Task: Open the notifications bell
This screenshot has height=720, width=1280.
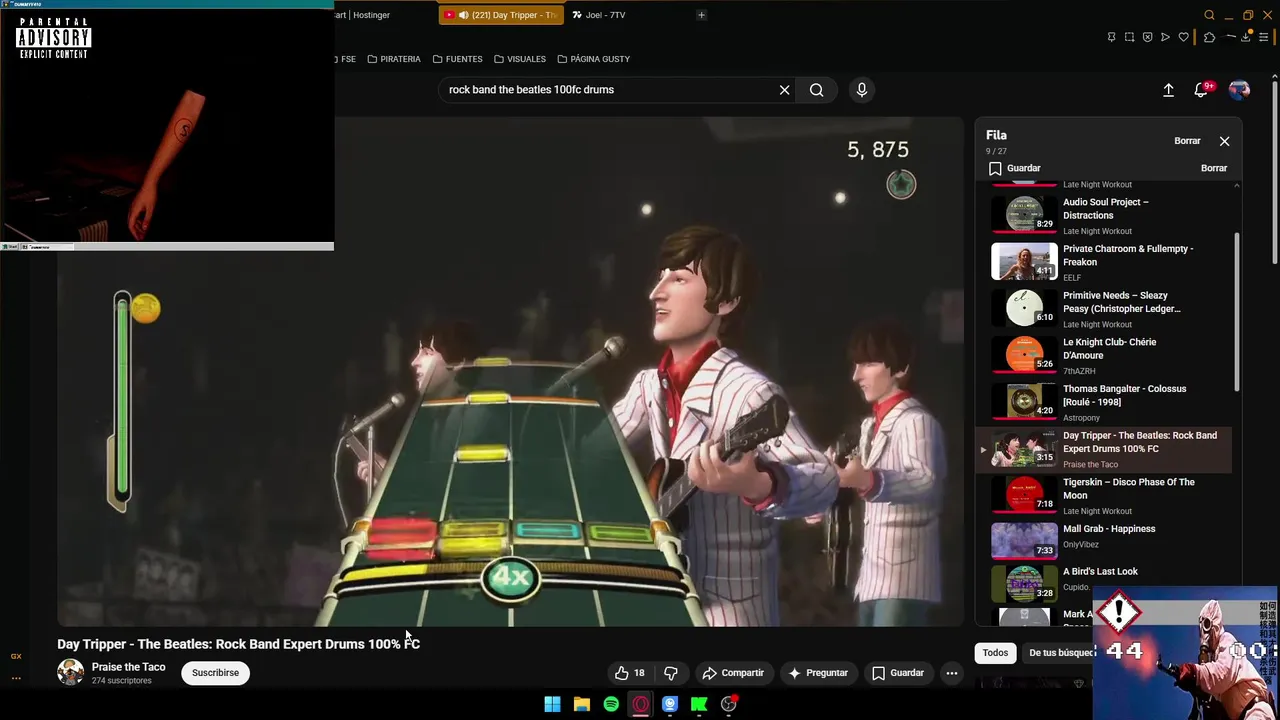Action: (1201, 90)
